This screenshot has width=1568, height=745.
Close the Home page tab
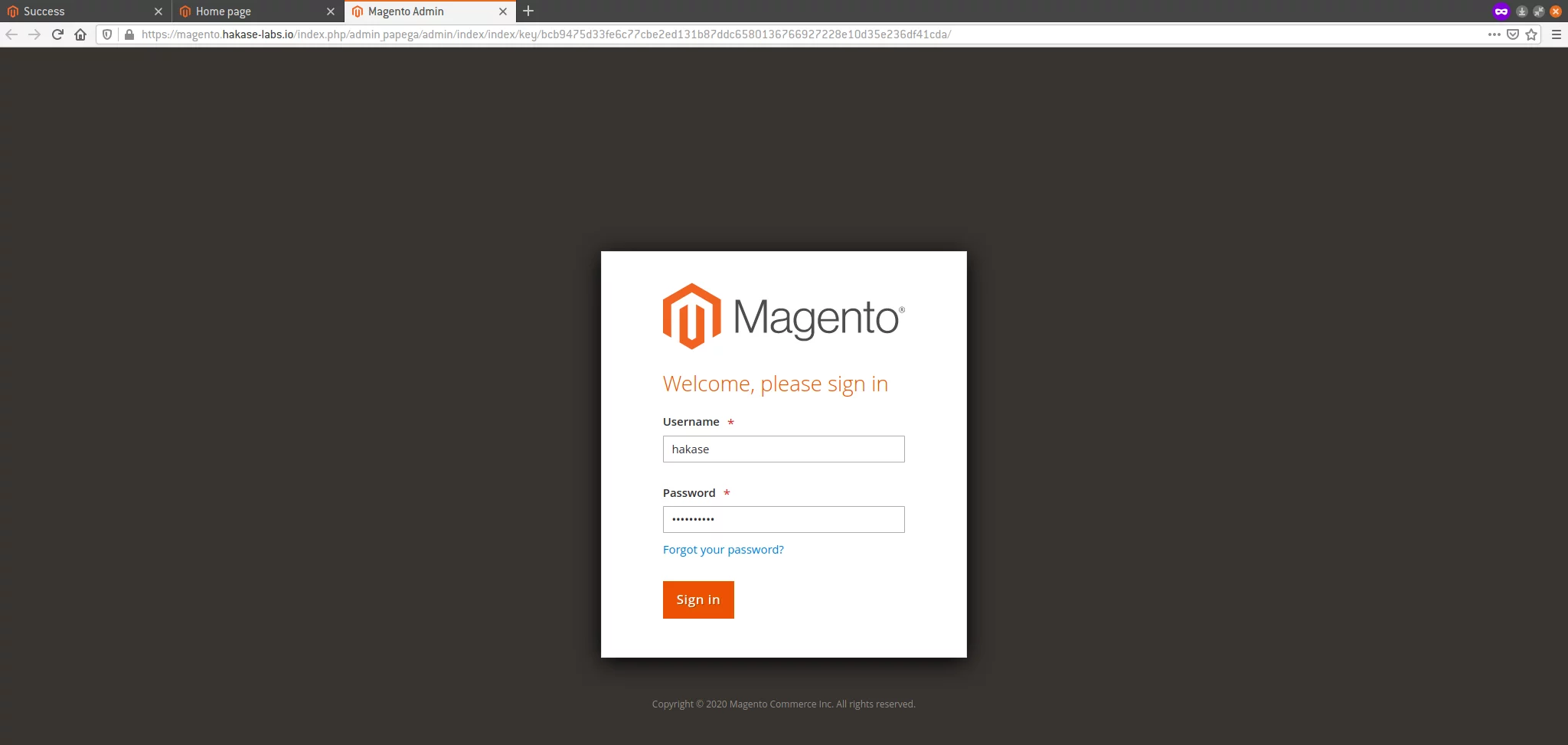[331, 11]
